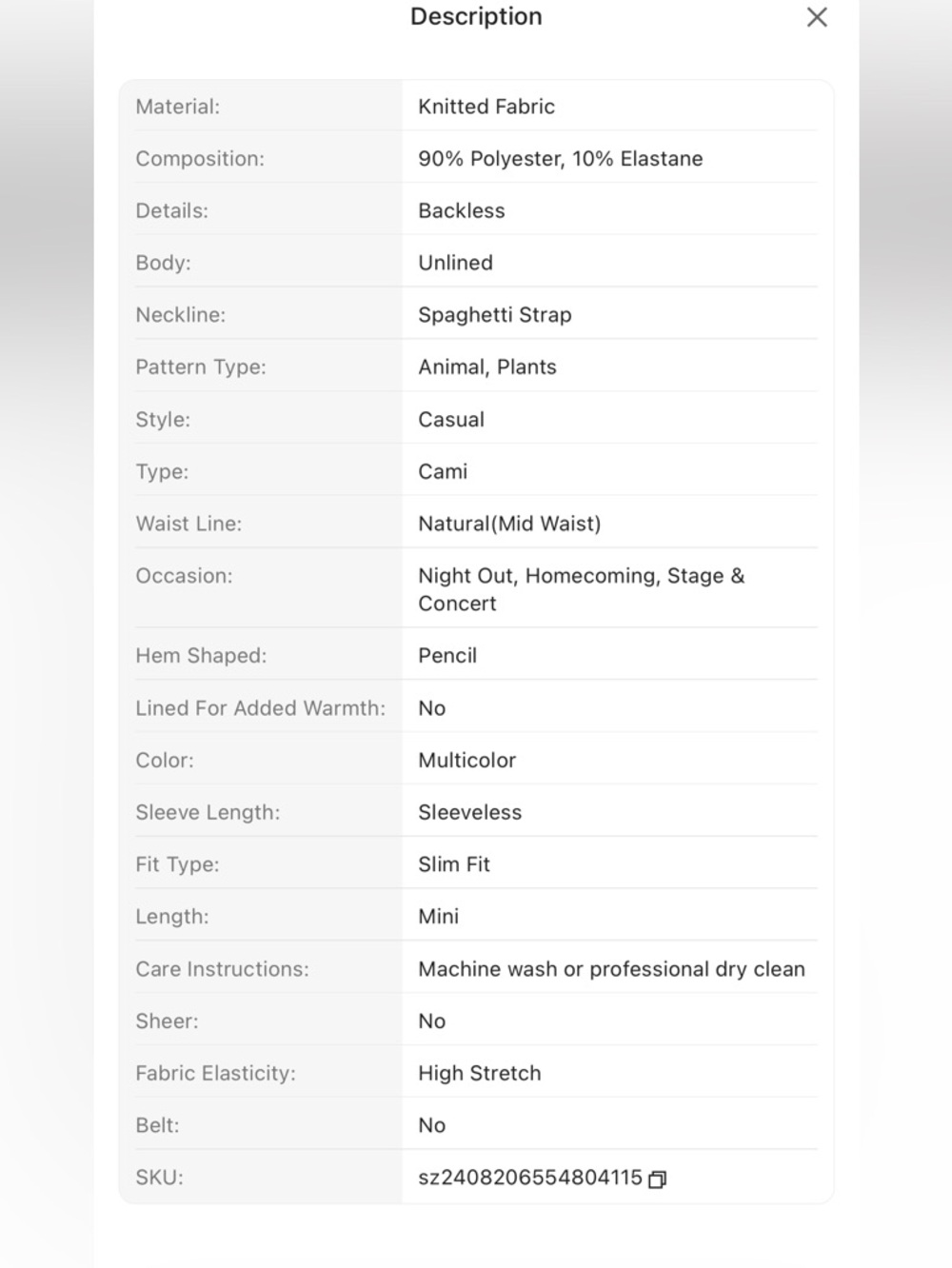Click the Composition value 90% Polyester, 10% Elastane
Viewport: 952px width, 1268px height.
(561, 159)
